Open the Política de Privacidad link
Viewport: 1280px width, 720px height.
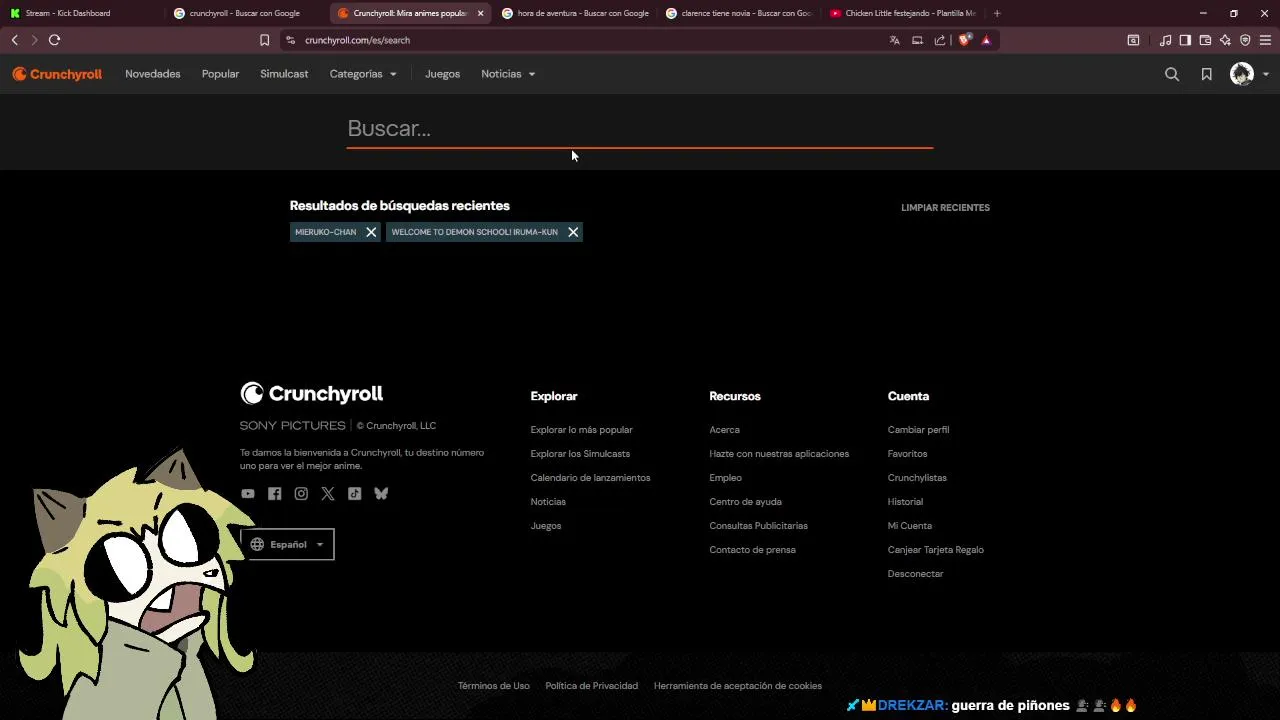coord(591,686)
